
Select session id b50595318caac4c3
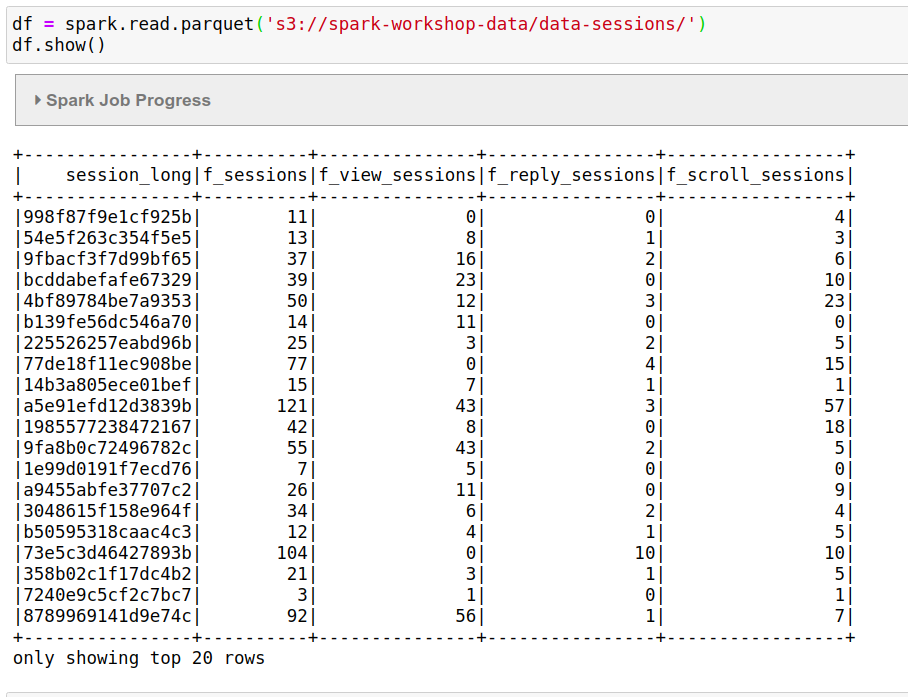(107, 531)
